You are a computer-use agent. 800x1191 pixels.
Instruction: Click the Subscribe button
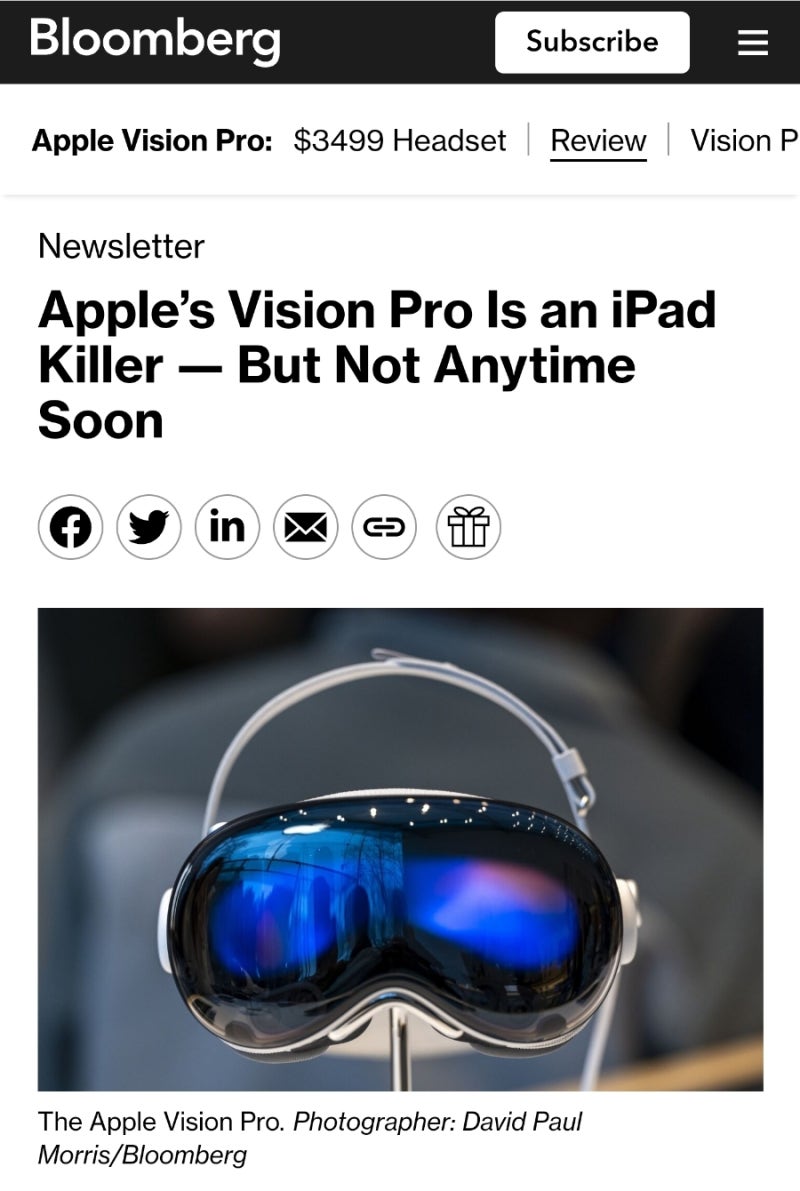592,43
